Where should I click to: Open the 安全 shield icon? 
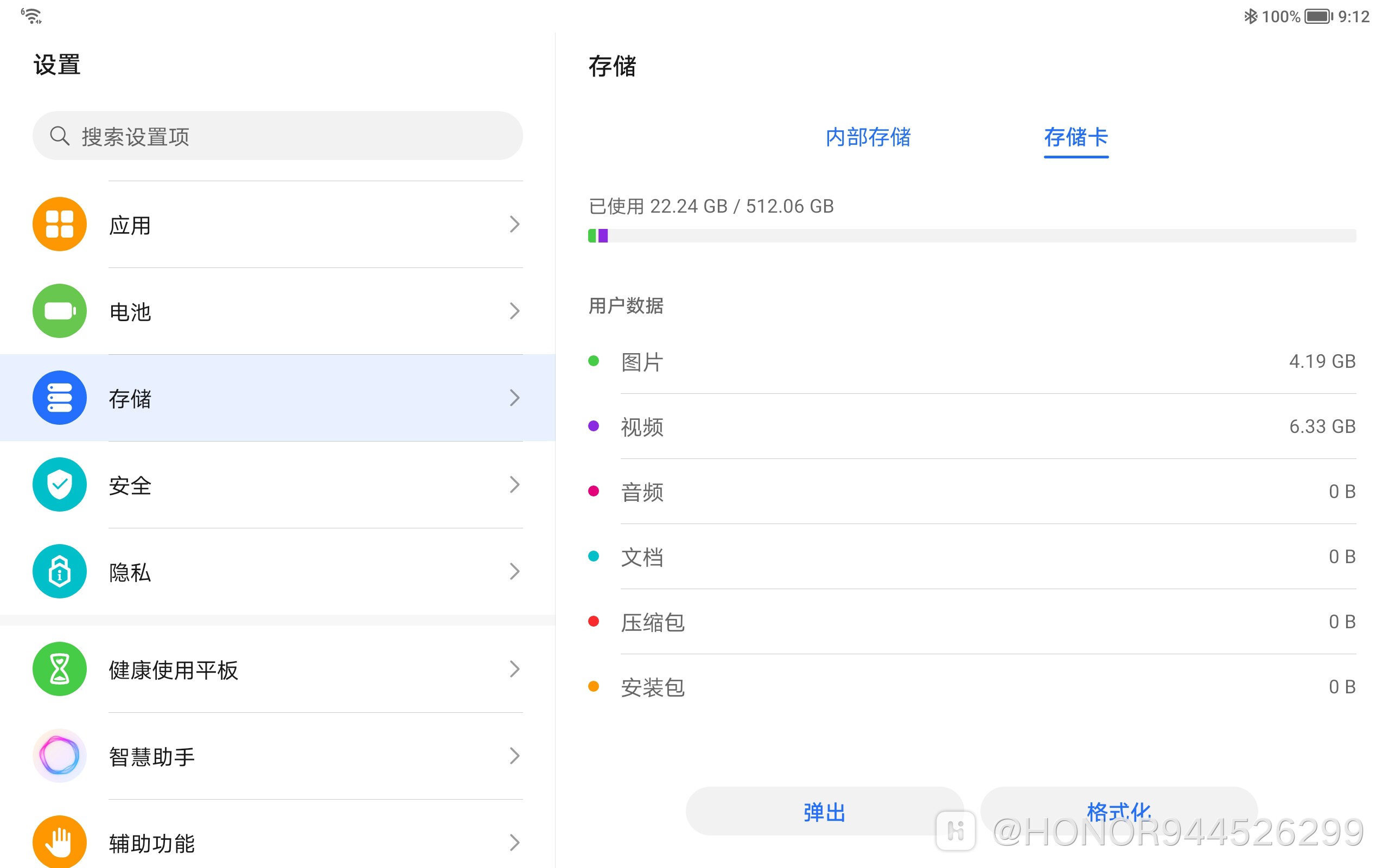[60, 484]
